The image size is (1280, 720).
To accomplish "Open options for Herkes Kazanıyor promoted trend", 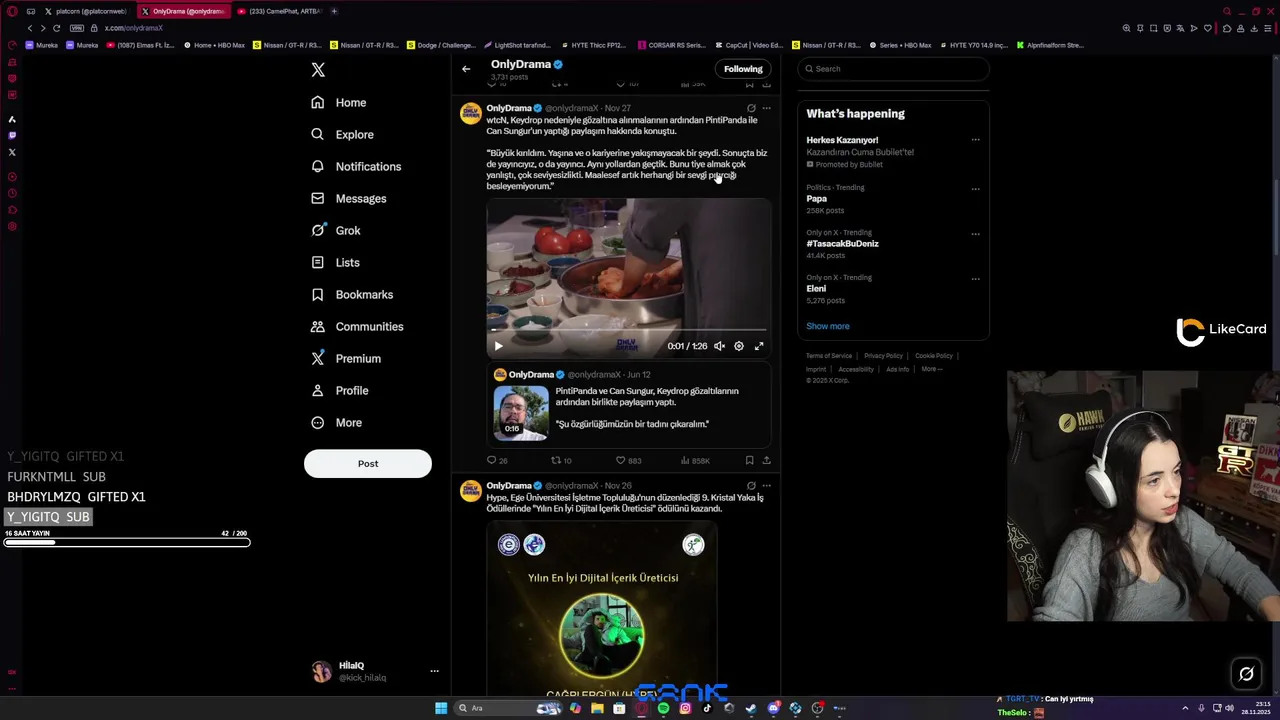I will (x=976, y=140).
